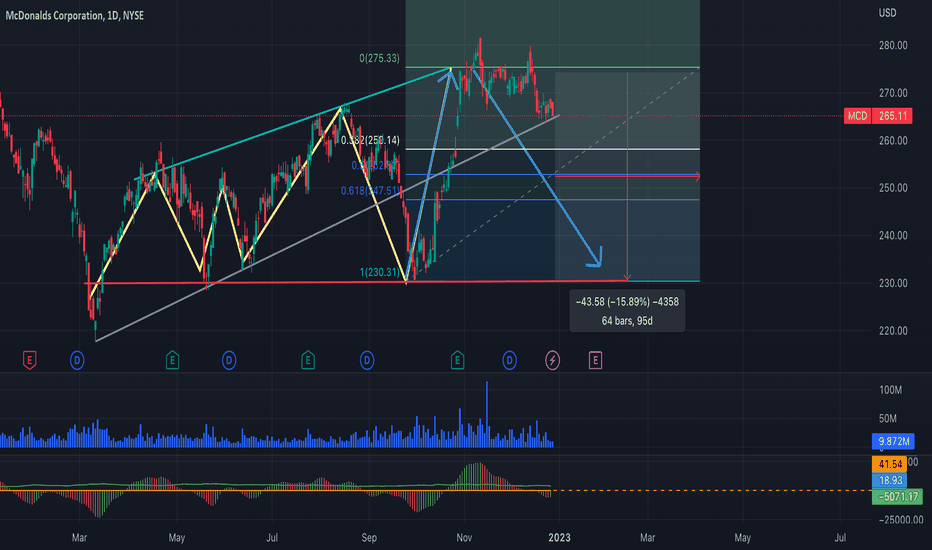Screen dimensions: 932x550
Task: Open the green earnings marker E after Jul
Action: (307, 360)
